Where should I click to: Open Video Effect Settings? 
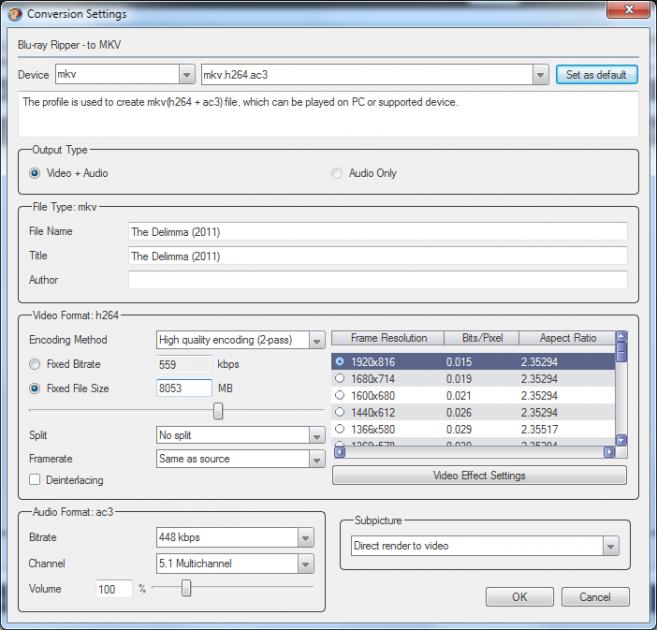coord(479,475)
